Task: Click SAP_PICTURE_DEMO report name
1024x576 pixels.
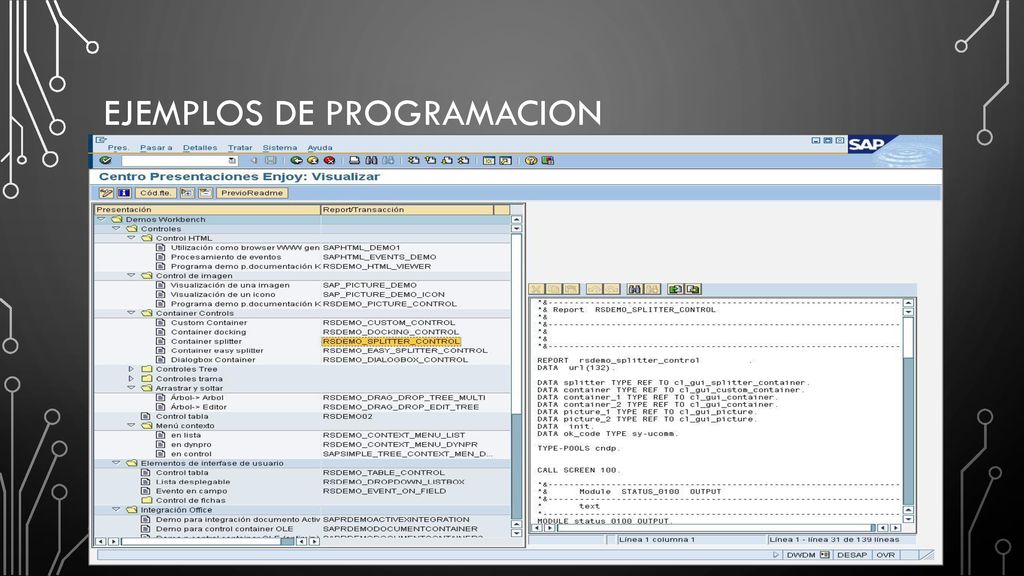Action: (370, 285)
